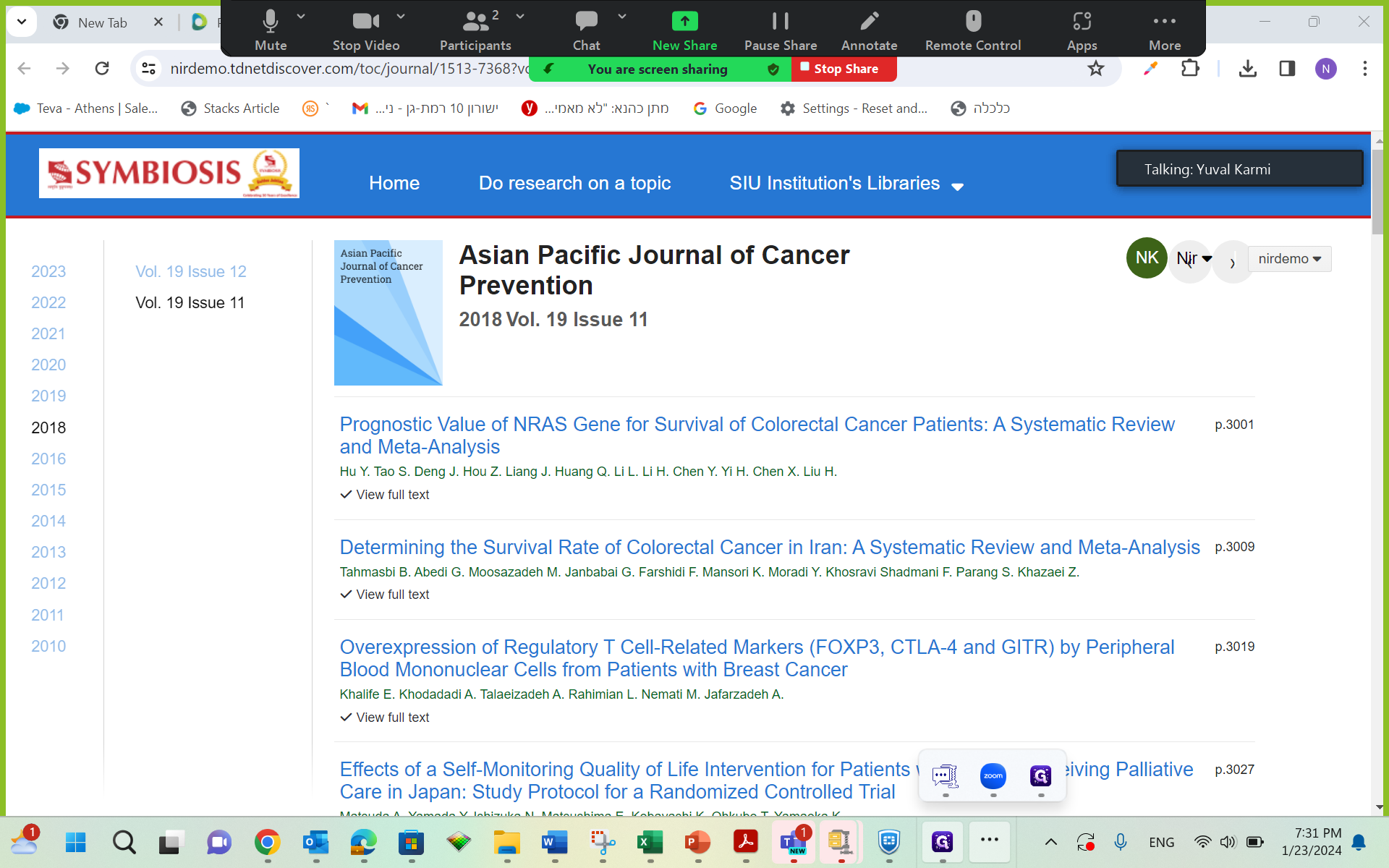This screenshot has height=868, width=1389.
Task: Go to the Home menu item
Action: point(394,184)
